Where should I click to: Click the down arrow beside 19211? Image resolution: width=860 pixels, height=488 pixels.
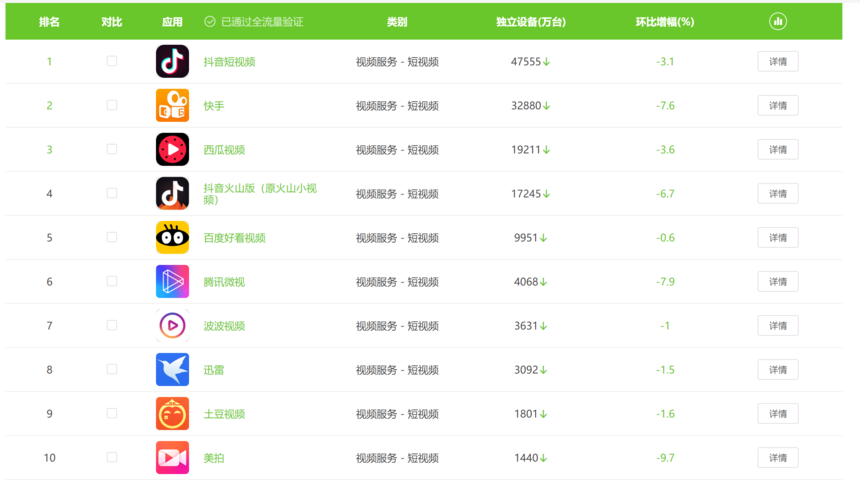click(546, 150)
